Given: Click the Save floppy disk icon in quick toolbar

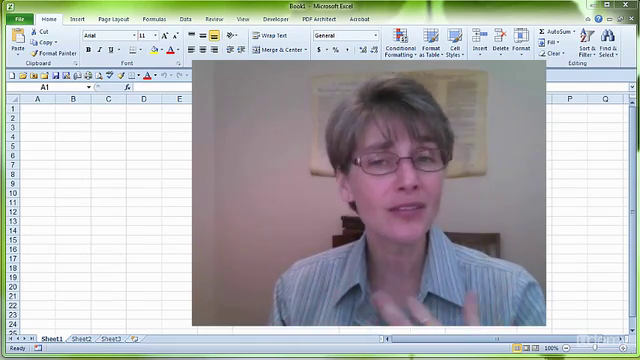Looking at the screenshot, I should 56,76.
